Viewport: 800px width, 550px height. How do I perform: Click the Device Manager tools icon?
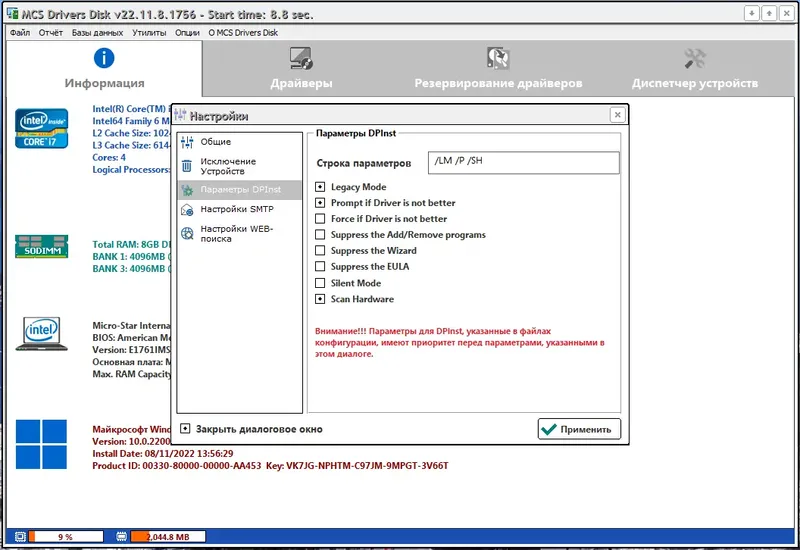click(x=695, y=59)
